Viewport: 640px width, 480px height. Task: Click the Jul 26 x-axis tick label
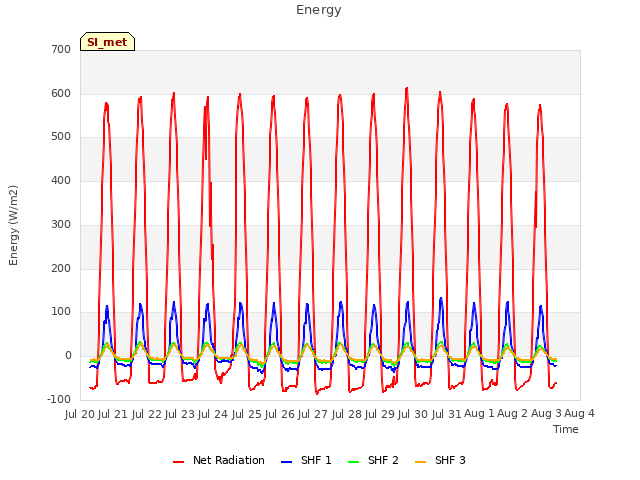pyautogui.click(x=280, y=414)
